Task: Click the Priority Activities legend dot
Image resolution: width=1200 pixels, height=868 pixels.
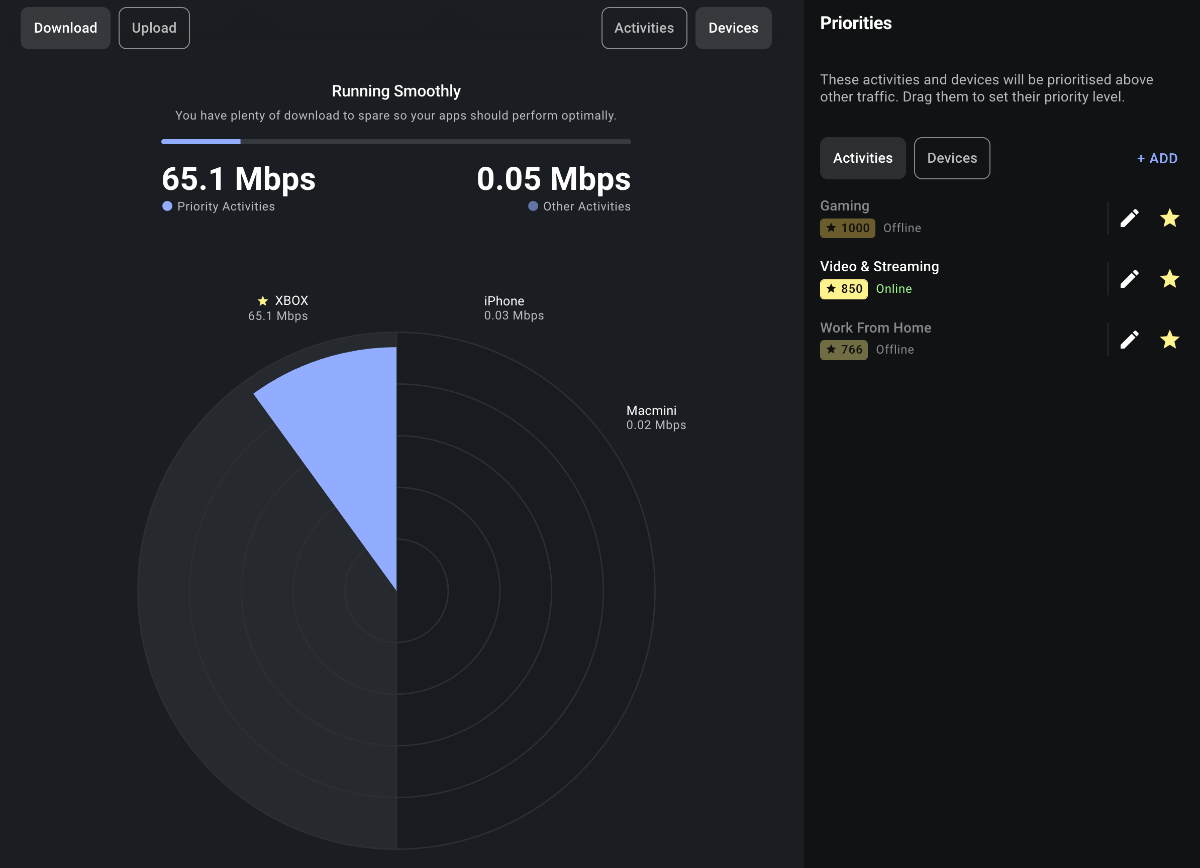Action: coord(167,207)
